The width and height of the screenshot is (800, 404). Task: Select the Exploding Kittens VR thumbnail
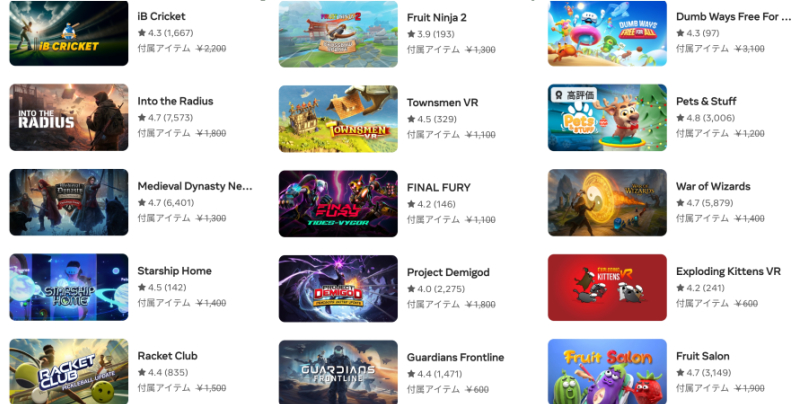(607, 287)
